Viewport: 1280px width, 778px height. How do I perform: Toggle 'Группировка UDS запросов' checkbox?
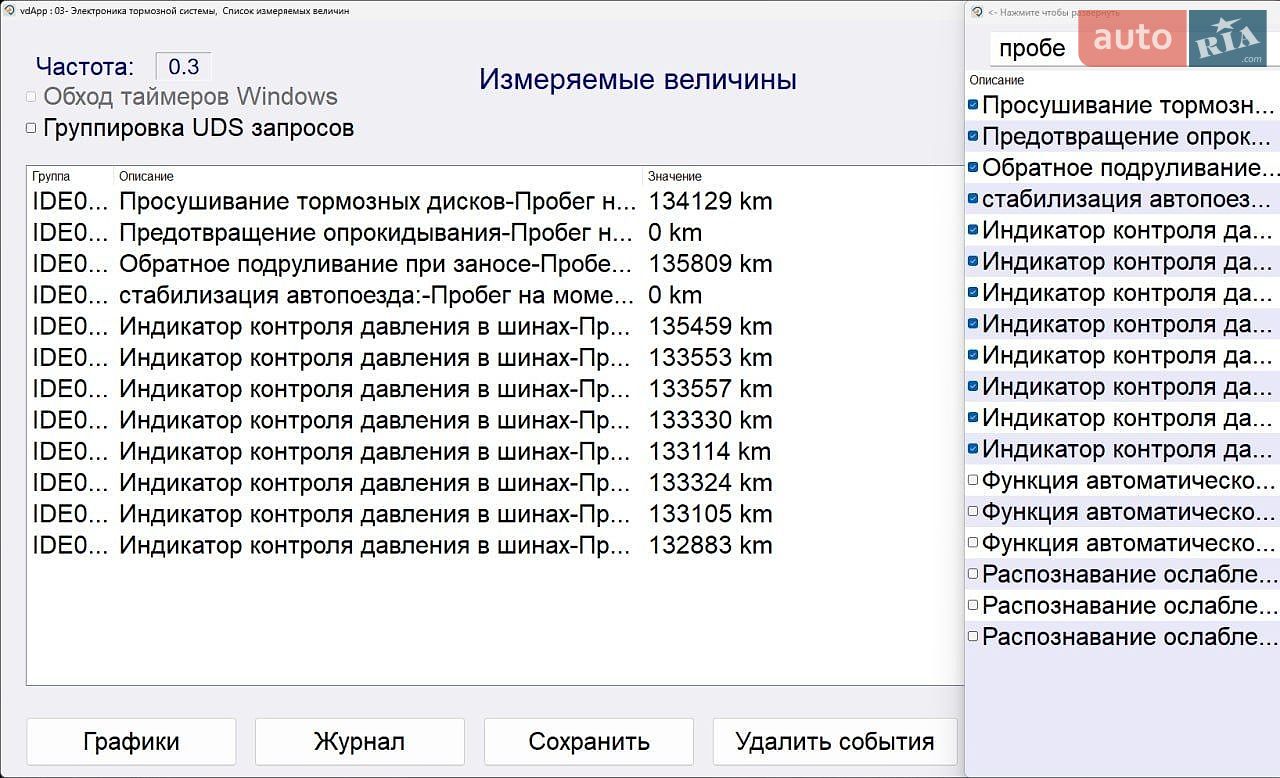[x=31, y=128]
